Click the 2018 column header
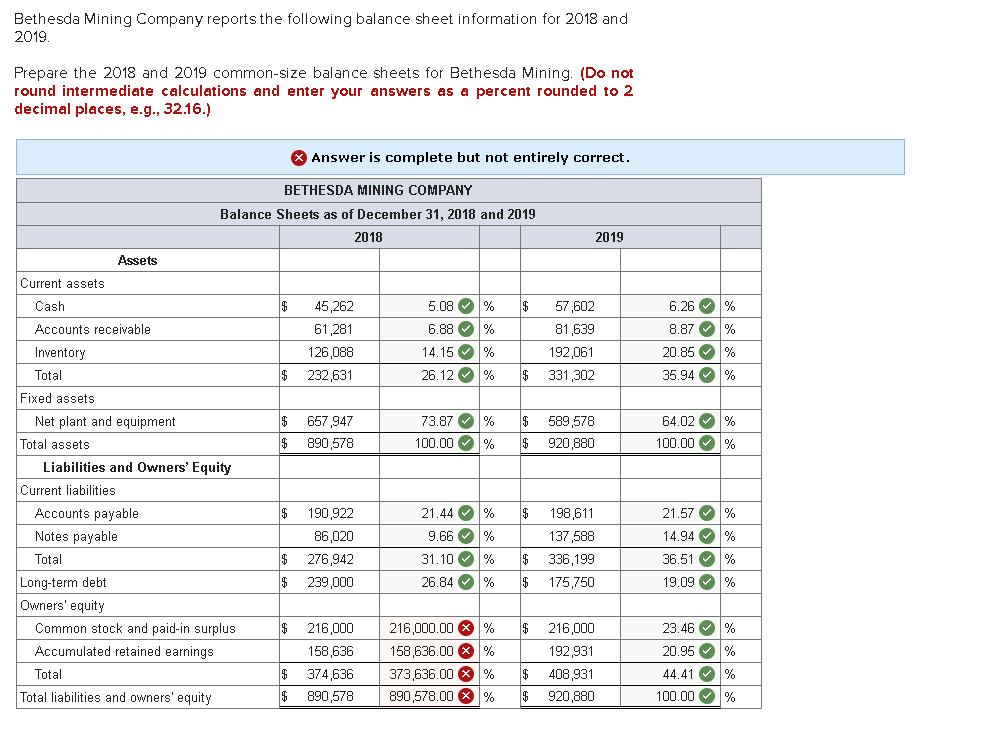The image size is (984, 734). coord(368,237)
